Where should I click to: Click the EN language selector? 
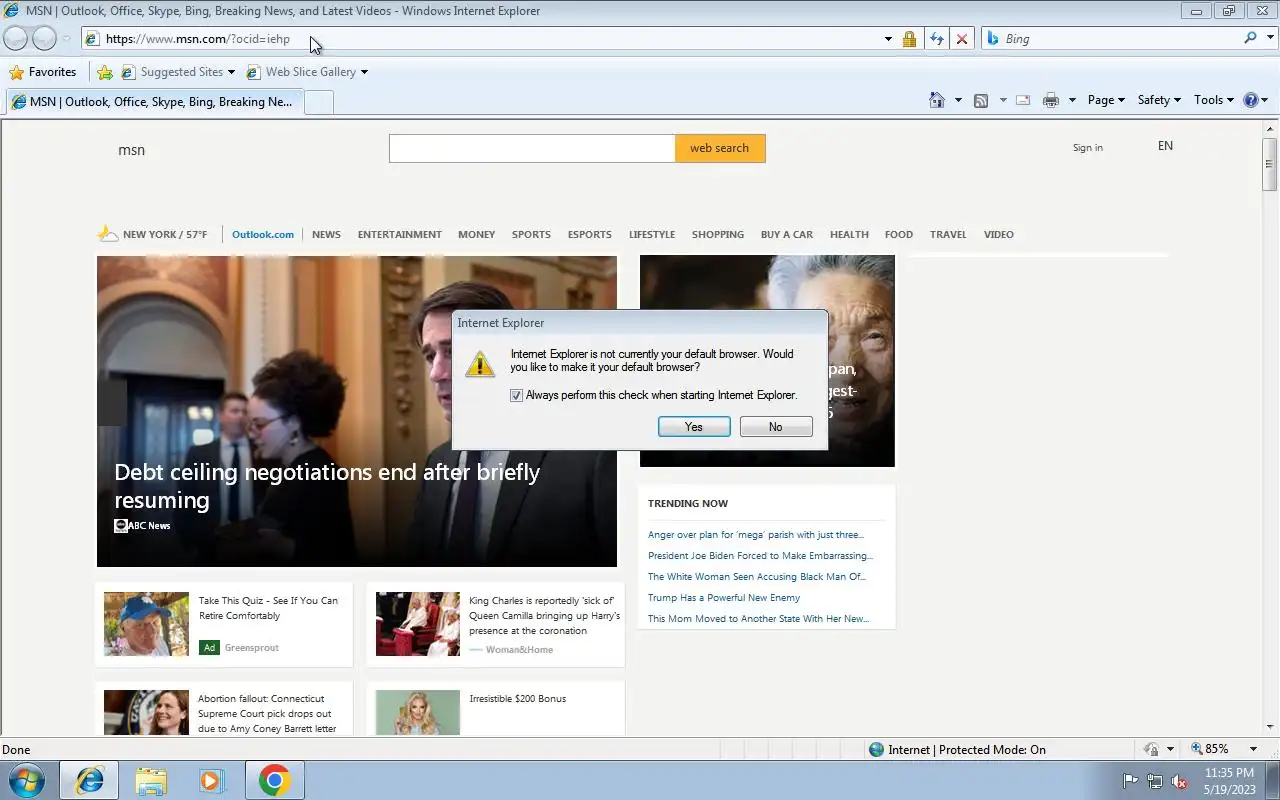tap(1165, 146)
